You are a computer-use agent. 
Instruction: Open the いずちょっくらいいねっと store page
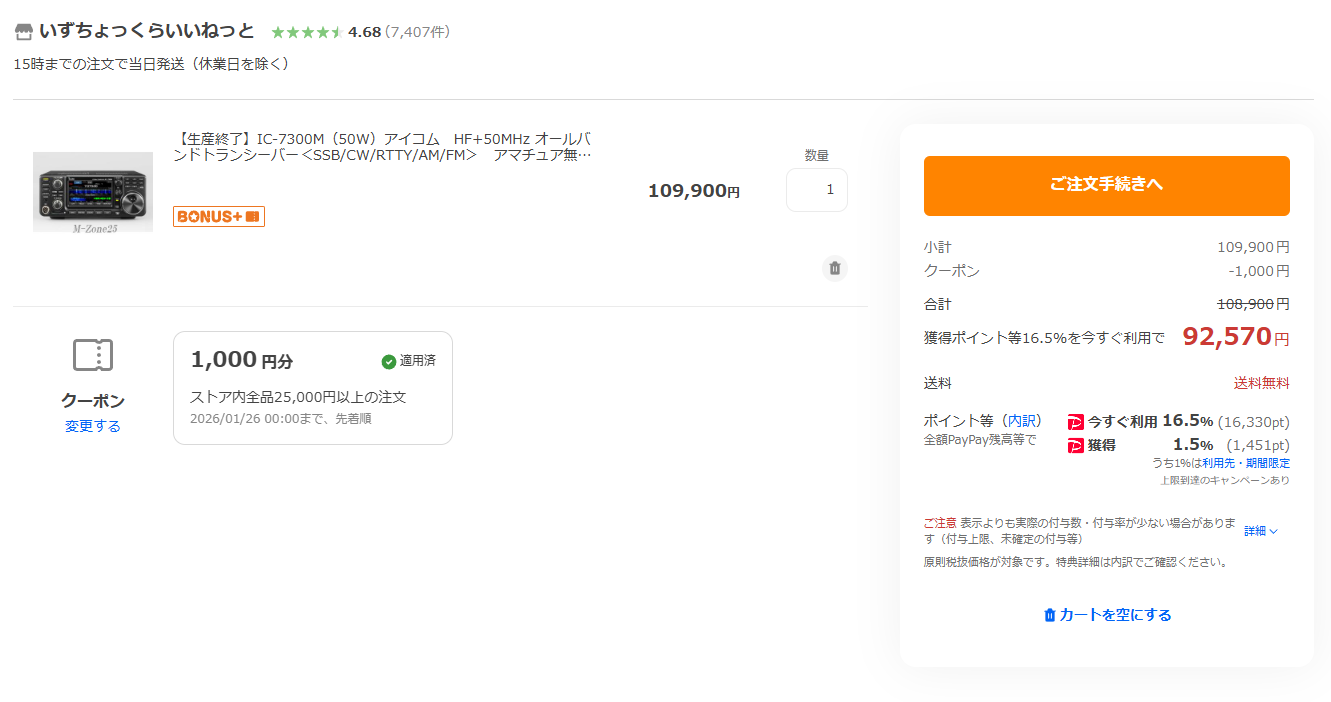(147, 31)
